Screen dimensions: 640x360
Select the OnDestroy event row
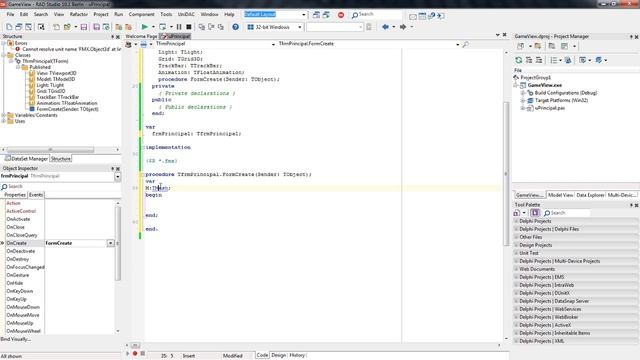pos(18,259)
